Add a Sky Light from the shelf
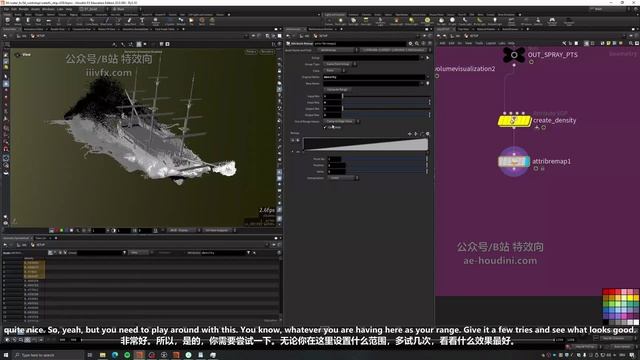The width and height of the screenshot is (640, 360). (441, 21)
